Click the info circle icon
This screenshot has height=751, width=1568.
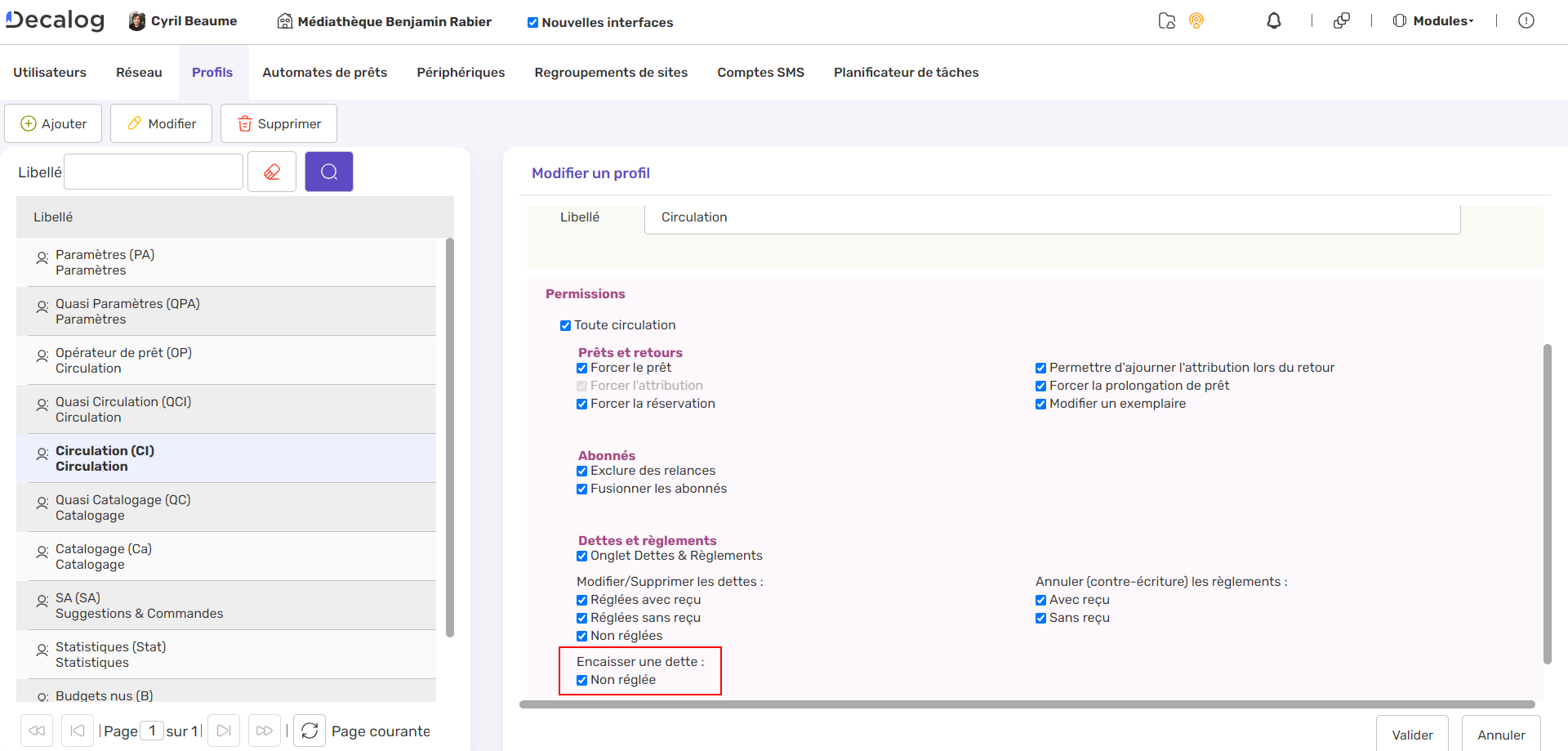point(1526,21)
